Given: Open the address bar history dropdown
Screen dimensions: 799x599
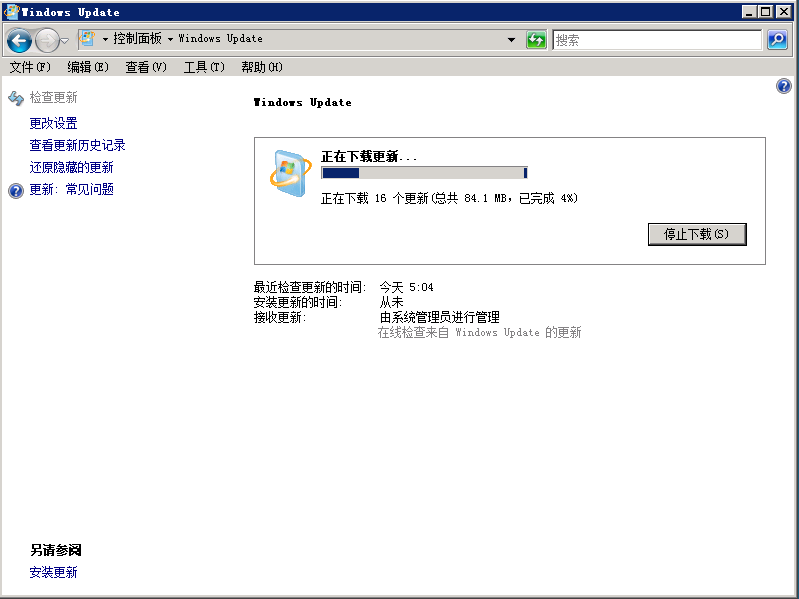Looking at the screenshot, I should click(511, 40).
